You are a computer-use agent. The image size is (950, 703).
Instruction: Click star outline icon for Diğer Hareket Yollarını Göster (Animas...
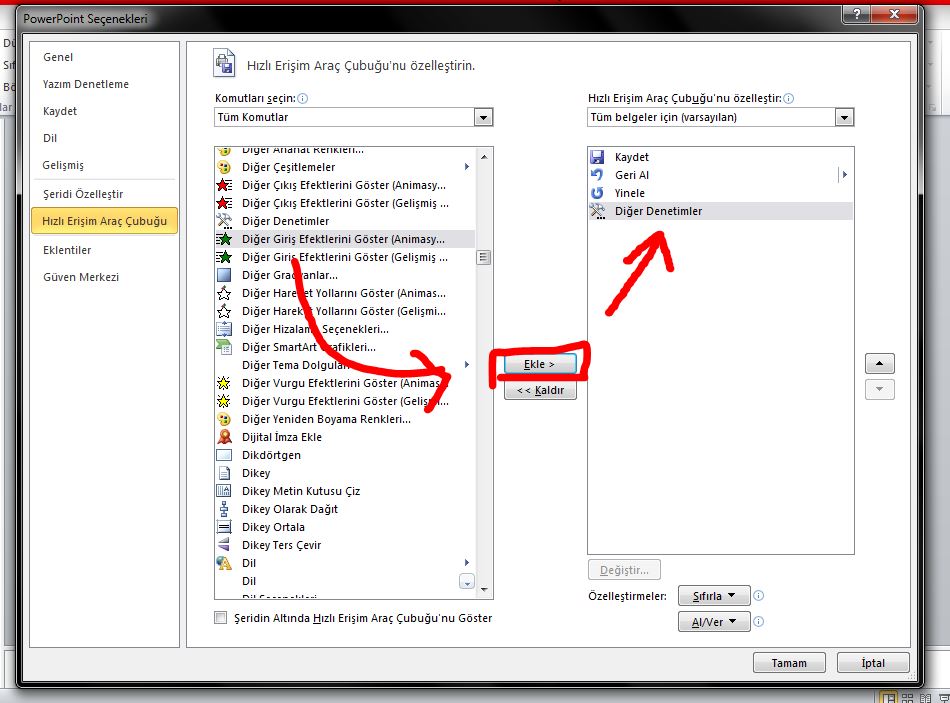click(x=224, y=293)
